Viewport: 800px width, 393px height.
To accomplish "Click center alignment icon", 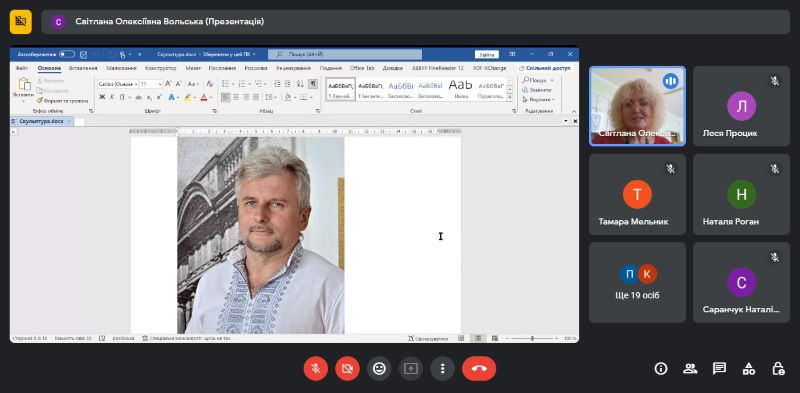I will [236, 97].
